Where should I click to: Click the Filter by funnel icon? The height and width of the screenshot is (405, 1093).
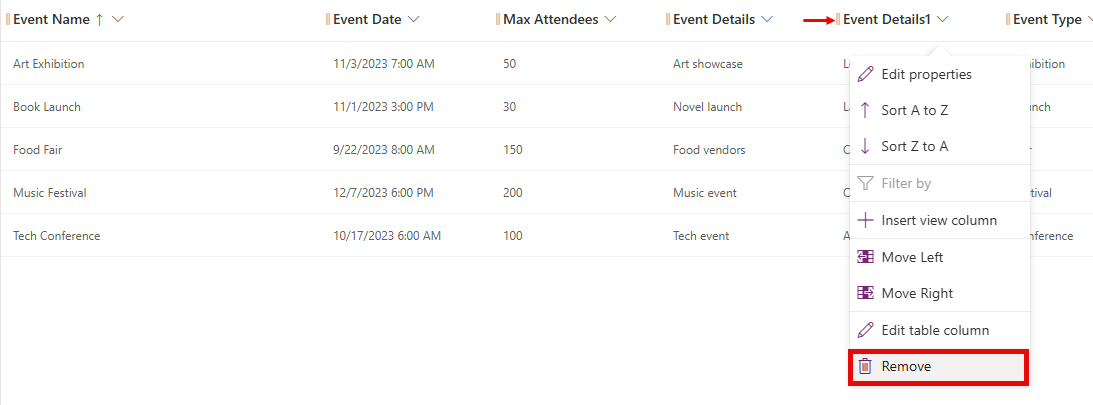[865, 183]
